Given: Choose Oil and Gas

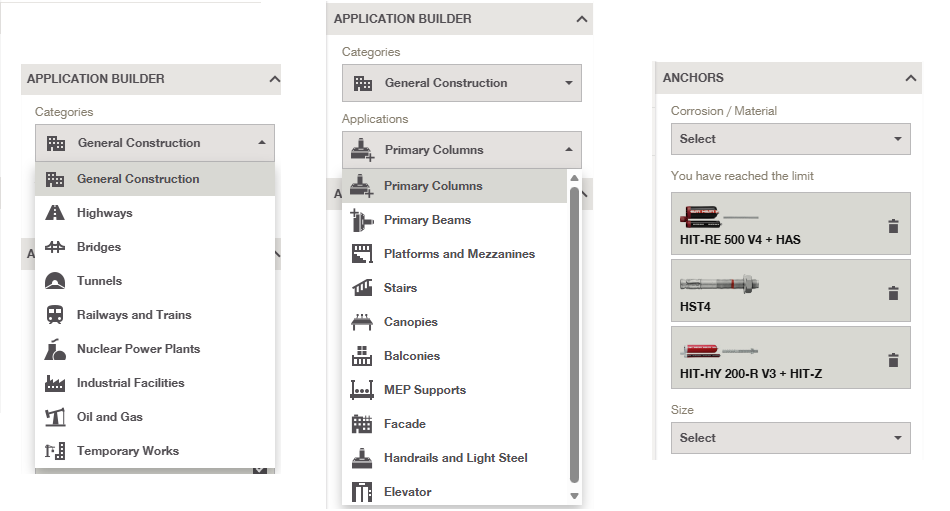Looking at the screenshot, I should [x=154, y=416].
